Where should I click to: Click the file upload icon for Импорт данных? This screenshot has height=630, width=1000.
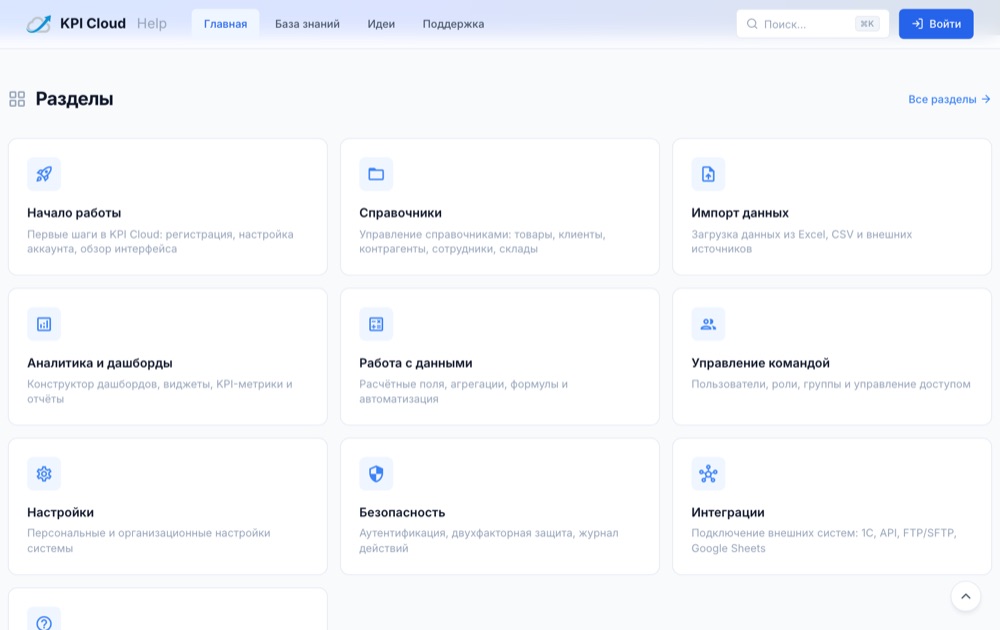click(709, 174)
